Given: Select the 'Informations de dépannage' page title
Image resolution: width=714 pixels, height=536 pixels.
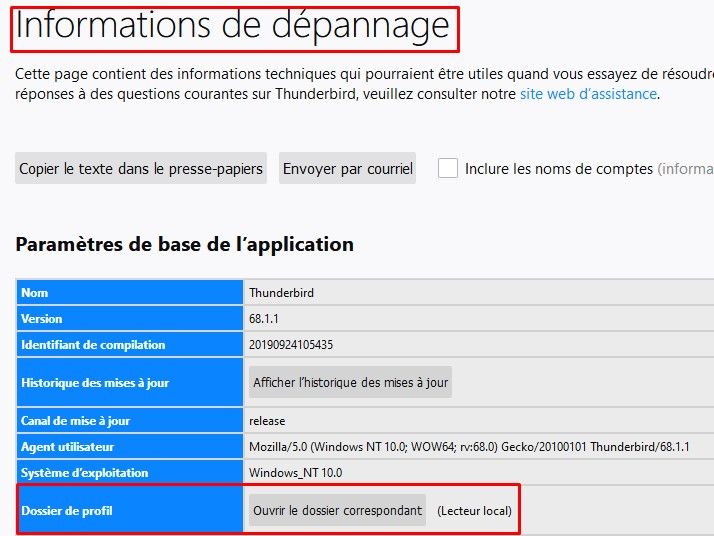Looking at the screenshot, I should click(233, 26).
